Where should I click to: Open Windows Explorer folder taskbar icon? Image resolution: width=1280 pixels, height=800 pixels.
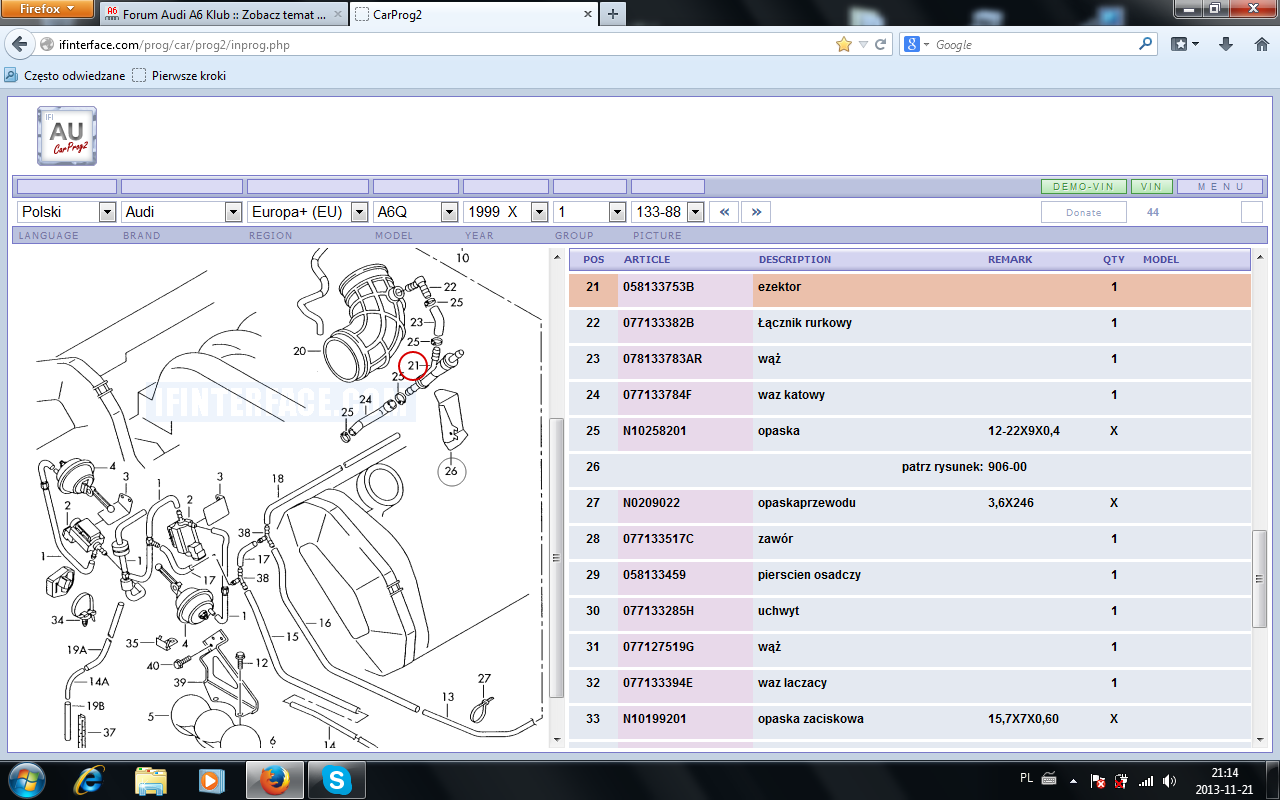151,780
